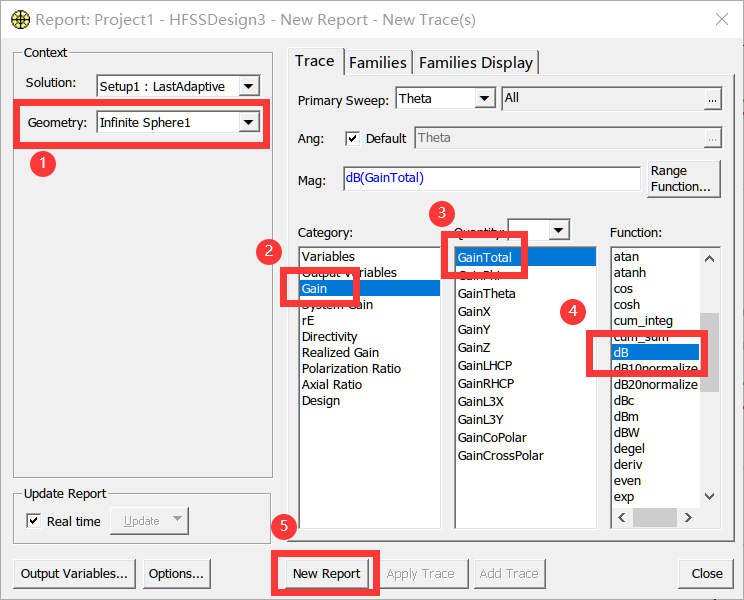The width and height of the screenshot is (744, 600).
Task: Click the Function list scroll-down arrow
Action: coord(709,497)
